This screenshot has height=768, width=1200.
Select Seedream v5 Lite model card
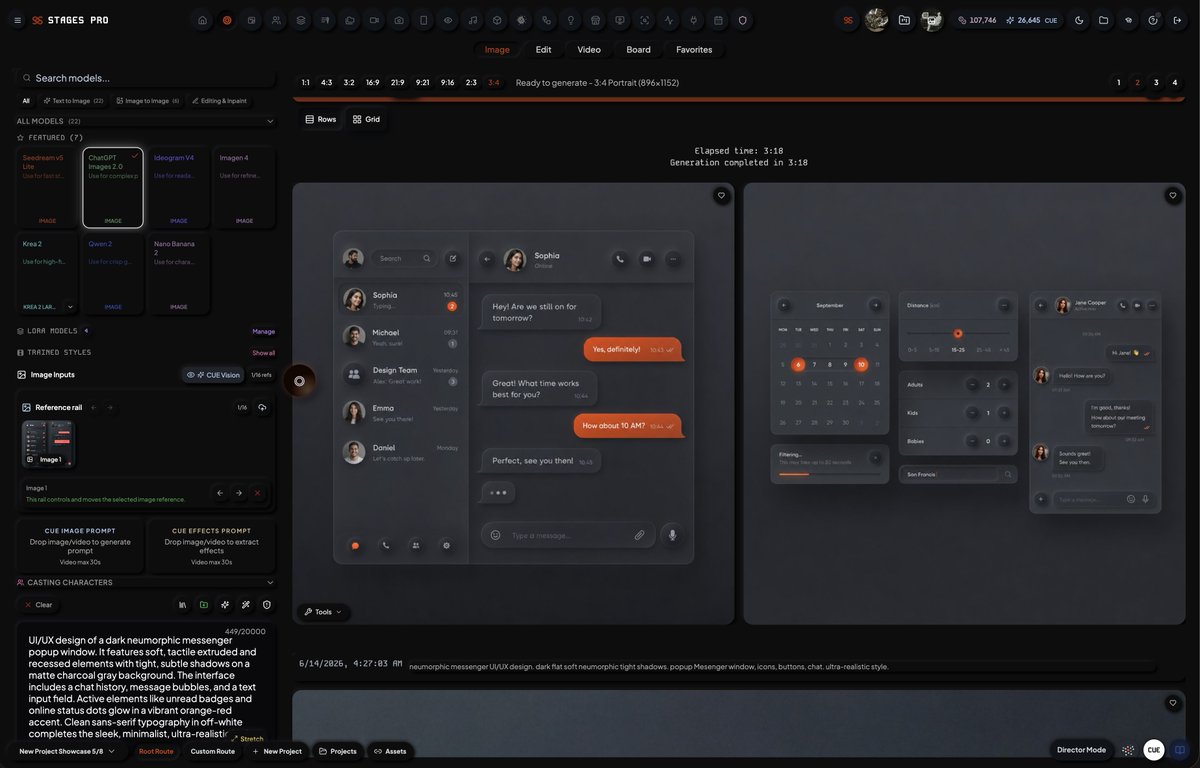pyautogui.click(x=47, y=188)
